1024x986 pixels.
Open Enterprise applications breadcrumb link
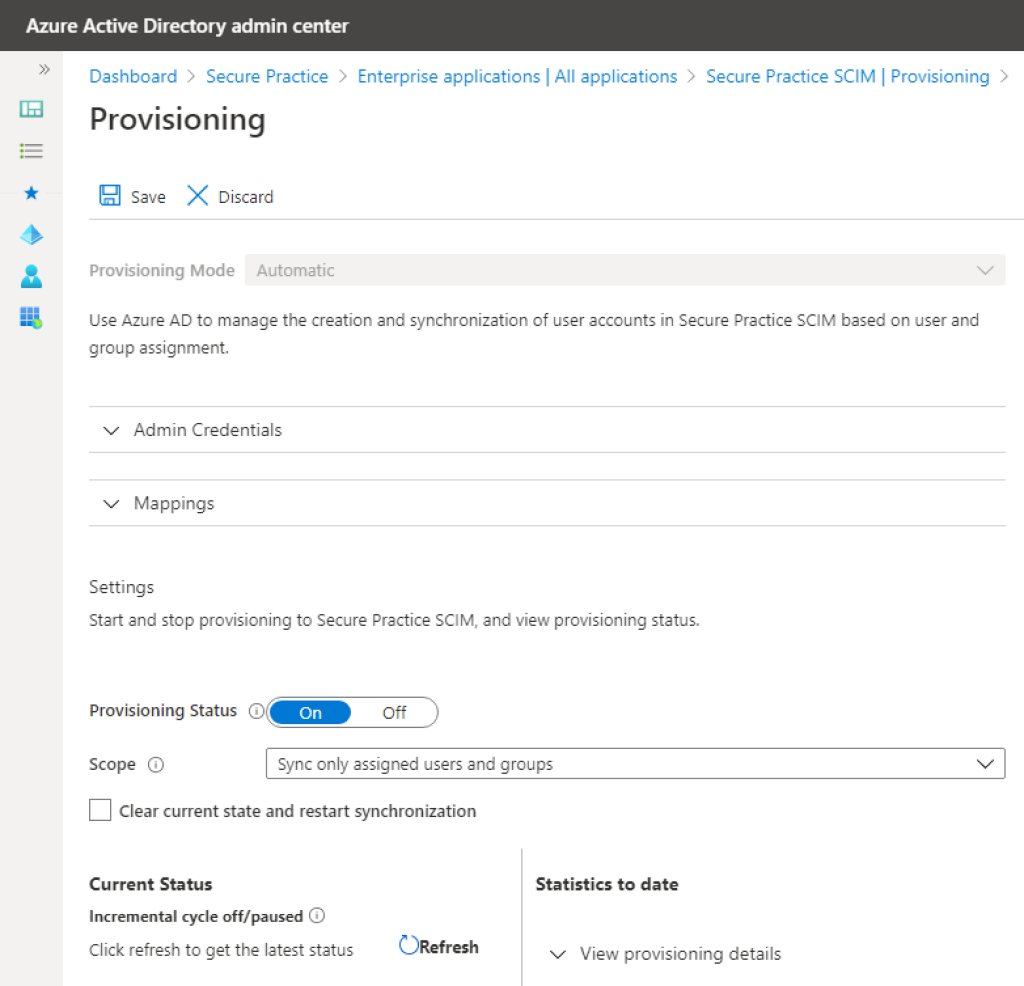click(x=517, y=76)
